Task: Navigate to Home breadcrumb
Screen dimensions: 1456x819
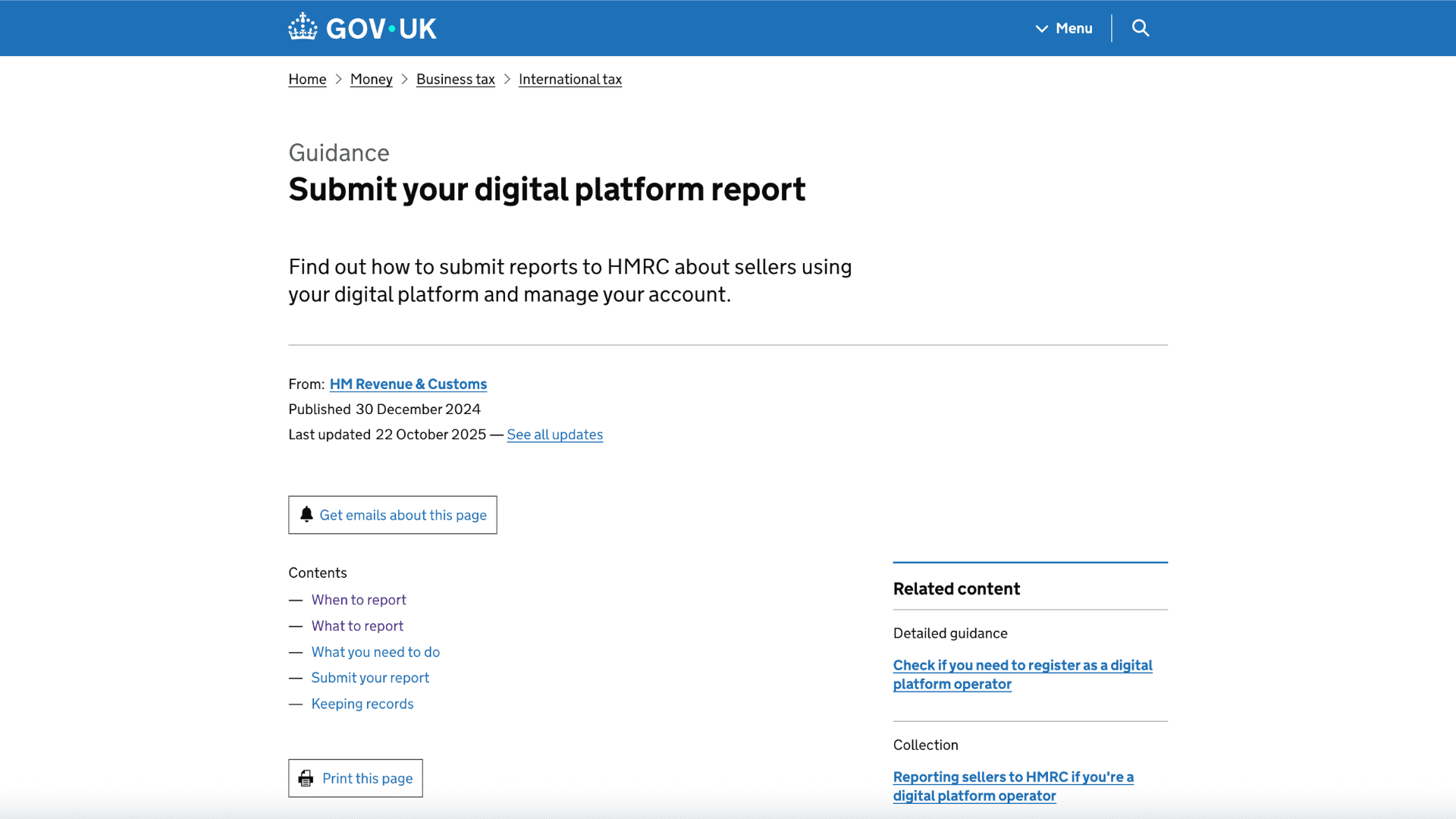Action: point(307,79)
